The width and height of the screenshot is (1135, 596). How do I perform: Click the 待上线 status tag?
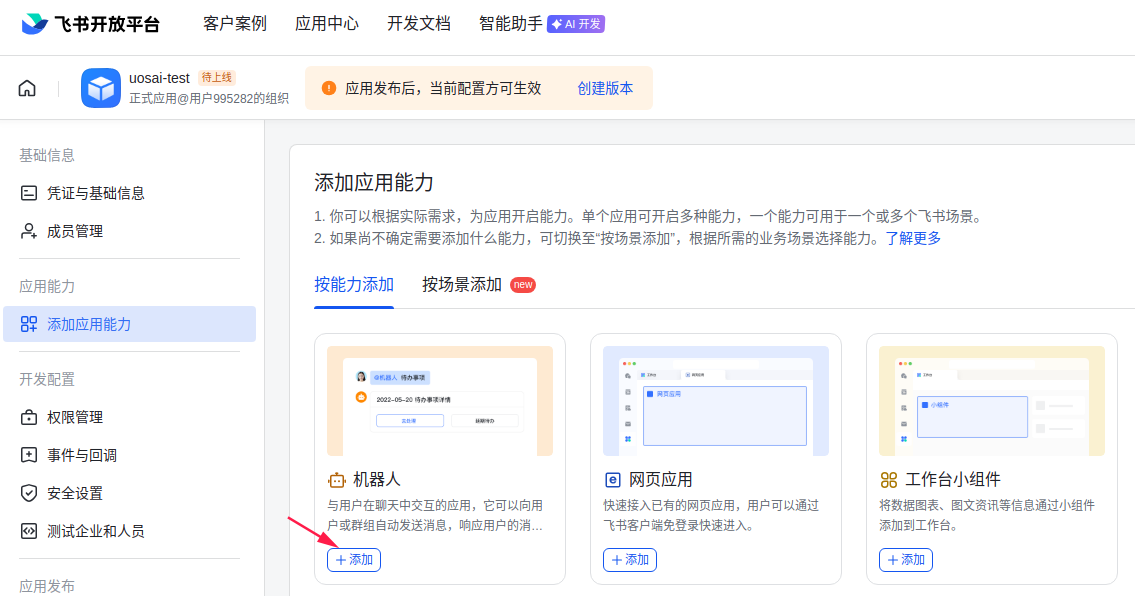[x=216, y=77]
